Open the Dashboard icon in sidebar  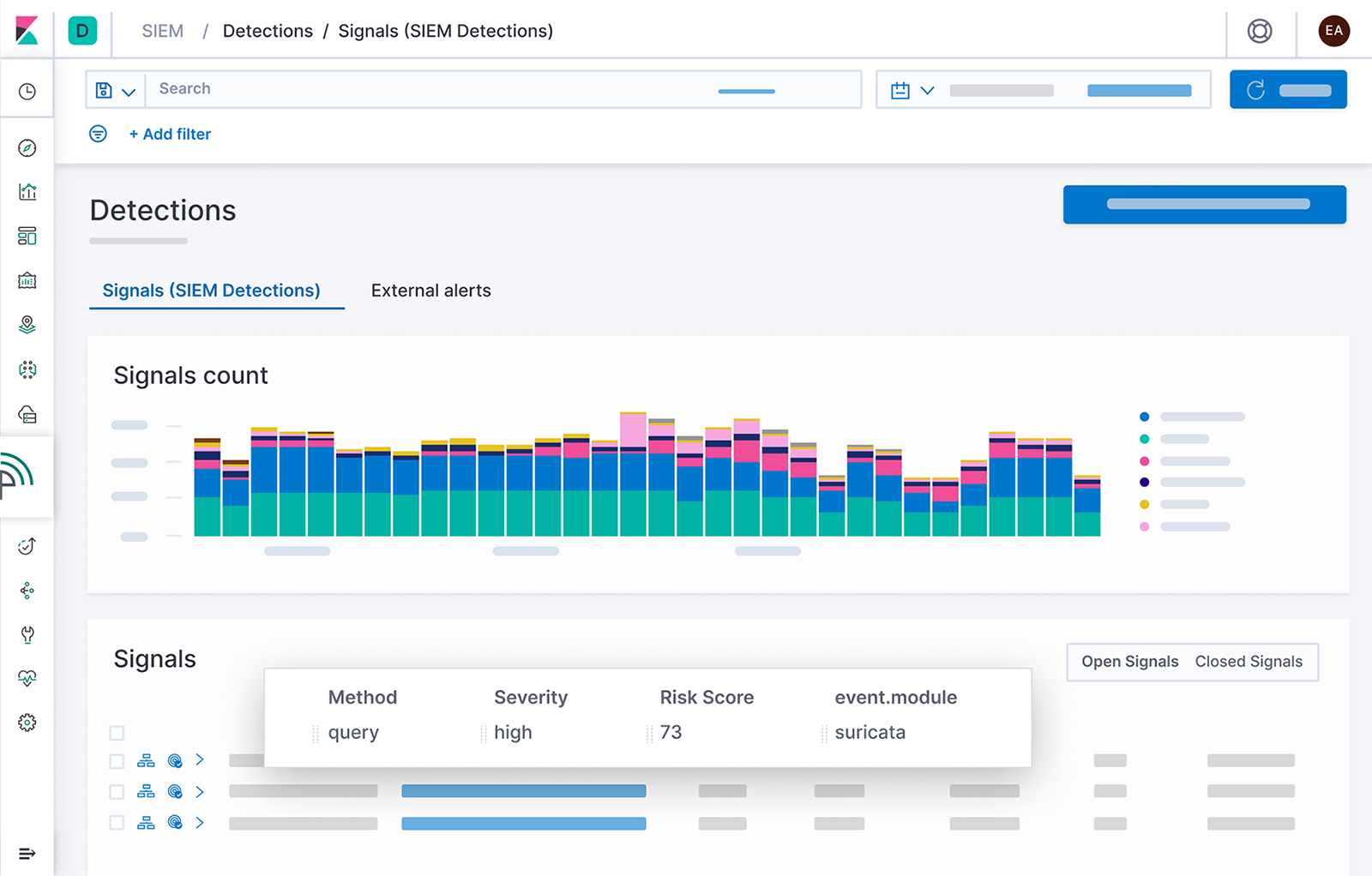[x=27, y=236]
